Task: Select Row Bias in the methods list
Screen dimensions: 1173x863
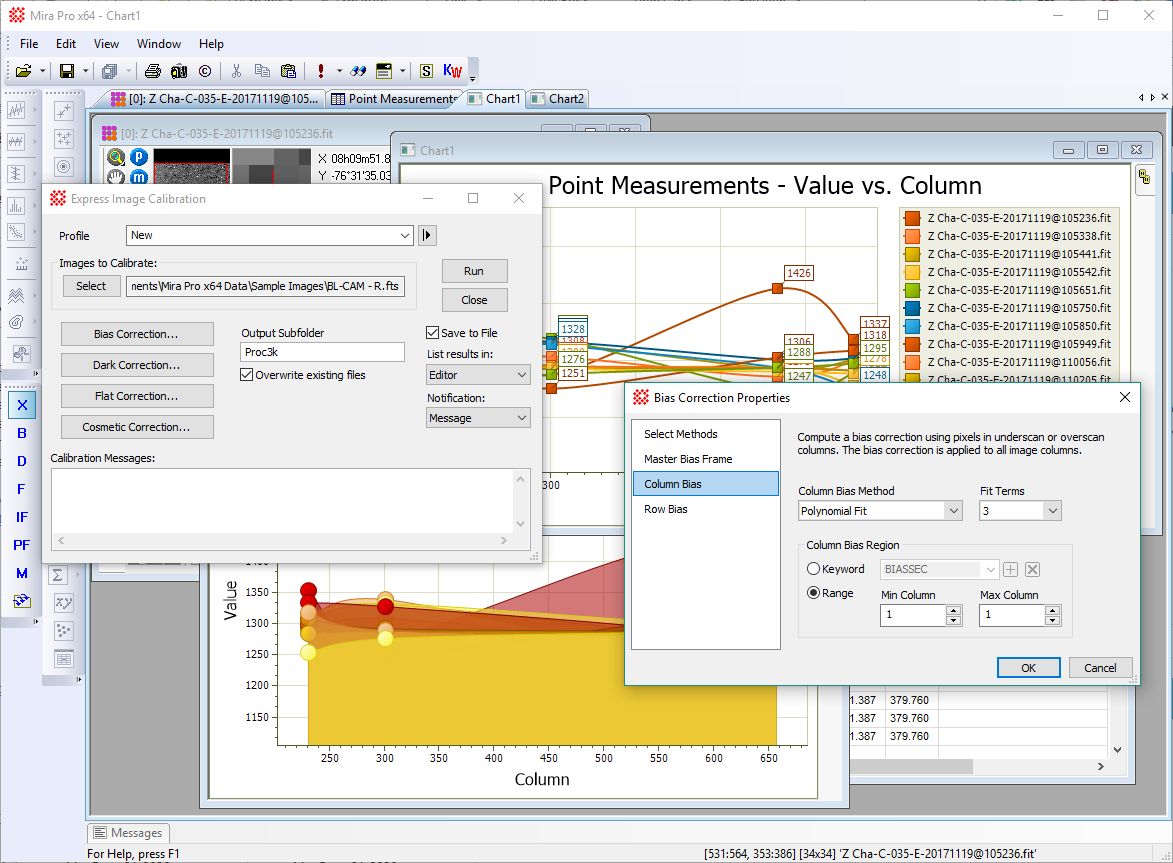Action: click(665, 509)
